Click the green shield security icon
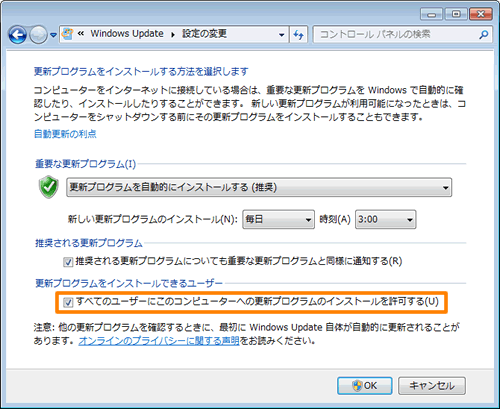 click(x=49, y=187)
